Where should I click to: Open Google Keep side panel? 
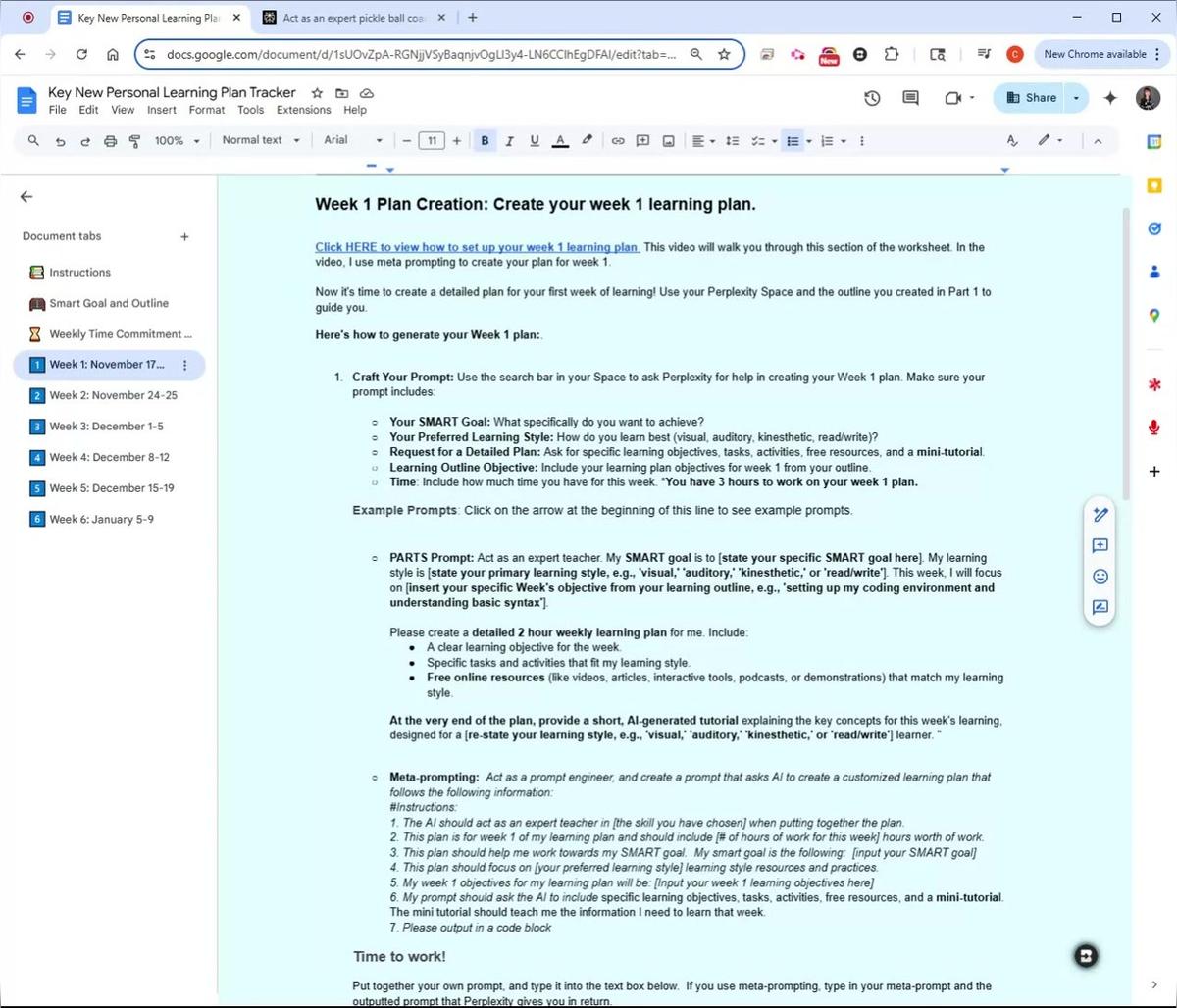1154,185
